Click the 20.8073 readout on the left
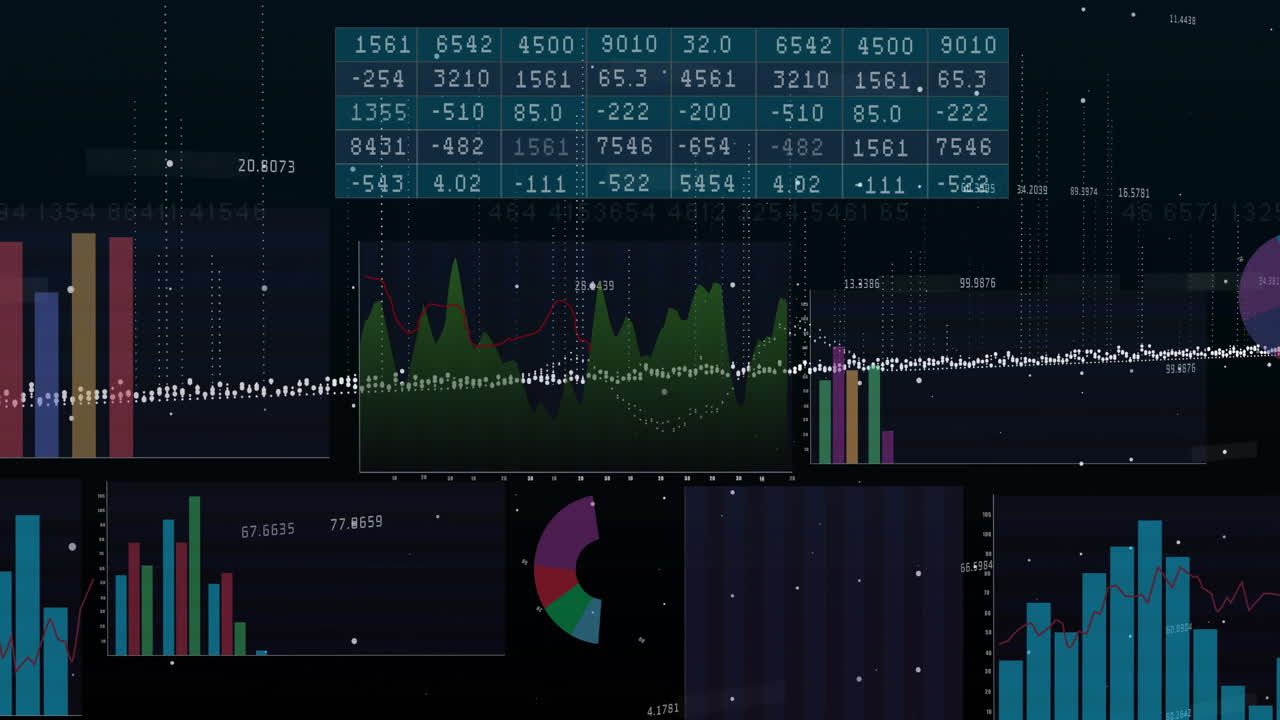 pos(265,164)
